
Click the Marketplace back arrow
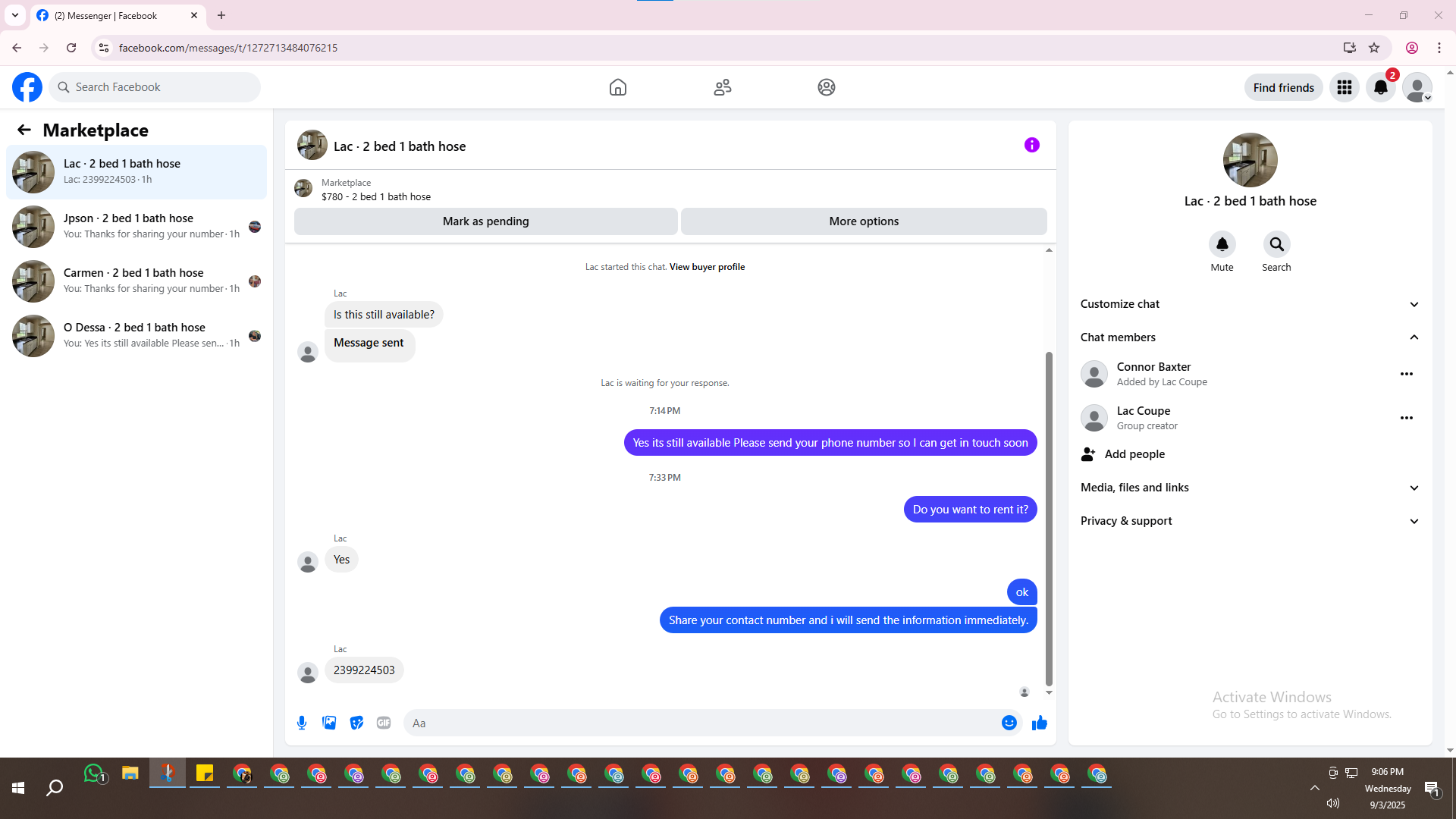(24, 130)
